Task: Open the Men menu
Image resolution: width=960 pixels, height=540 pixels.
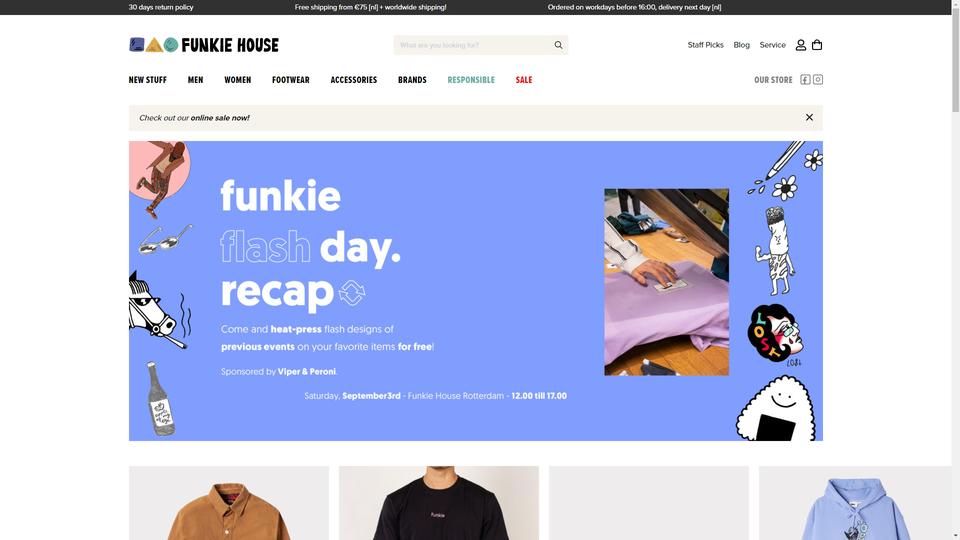Action: click(x=195, y=80)
